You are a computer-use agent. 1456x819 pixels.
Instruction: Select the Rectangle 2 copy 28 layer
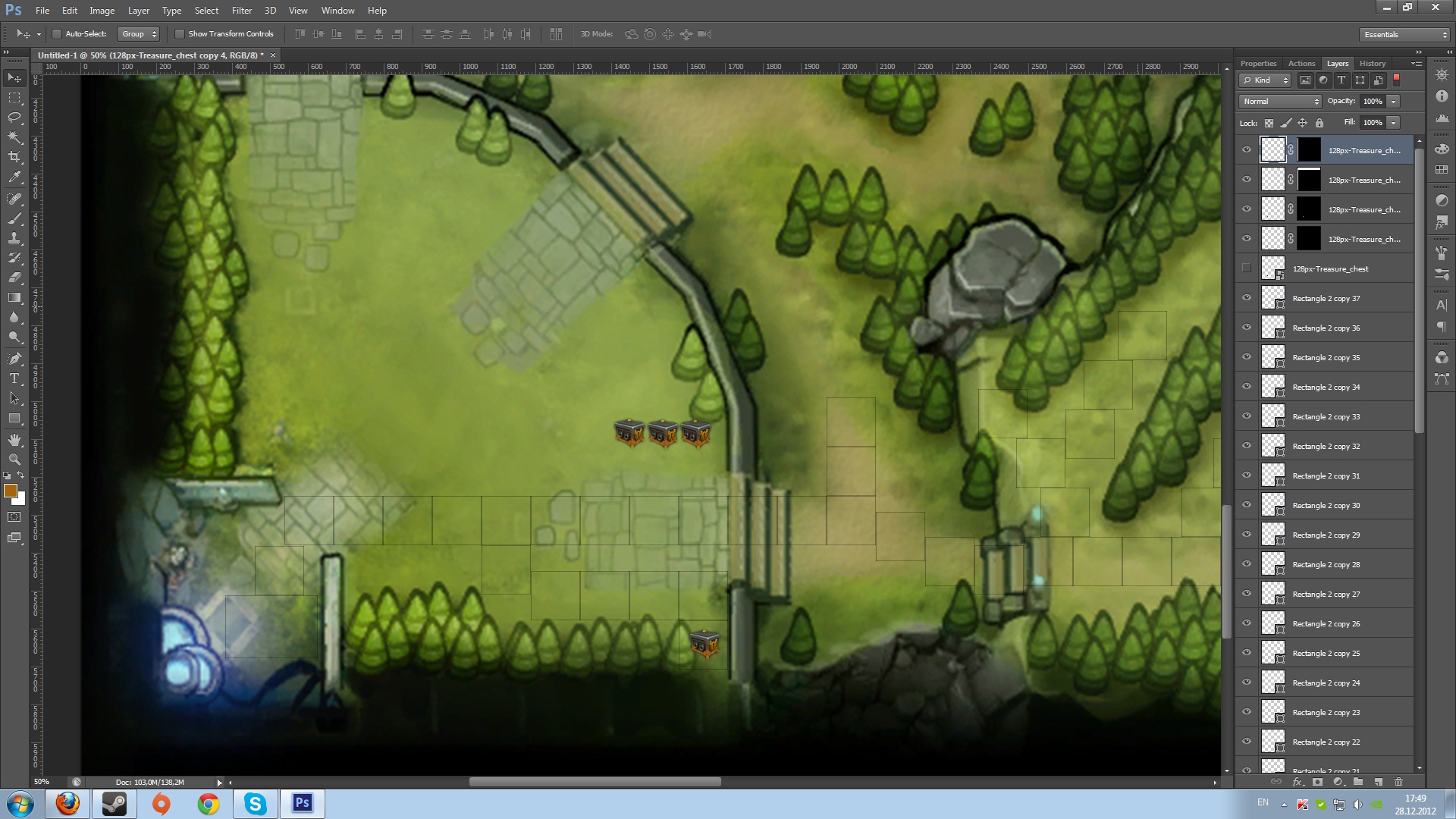tap(1324, 564)
